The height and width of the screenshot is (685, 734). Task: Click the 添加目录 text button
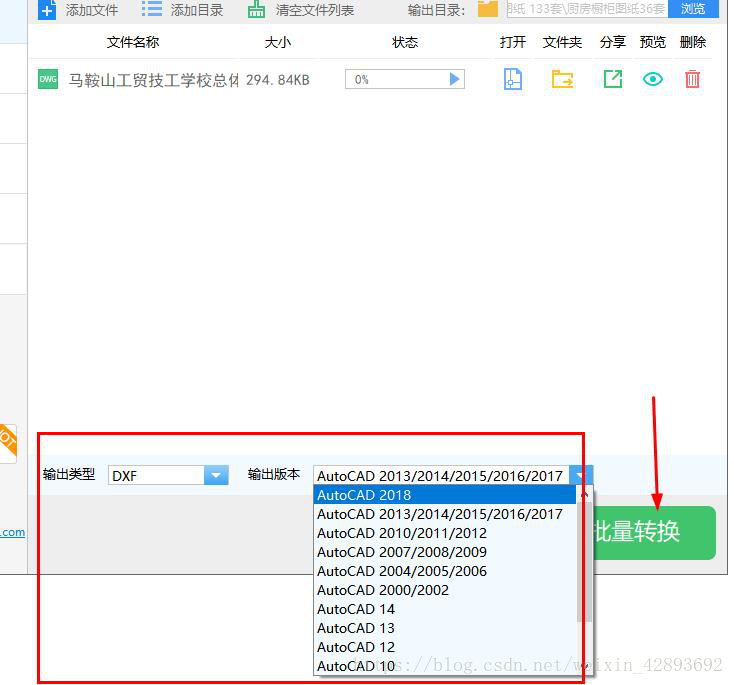(x=197, y=10)
